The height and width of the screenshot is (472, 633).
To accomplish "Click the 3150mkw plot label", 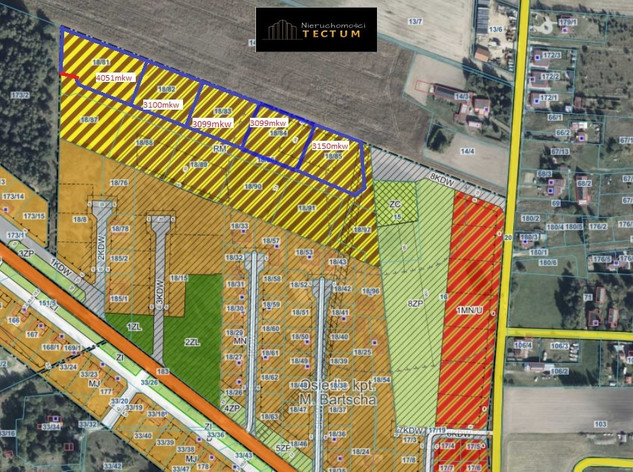I will (x=330, y=146).
